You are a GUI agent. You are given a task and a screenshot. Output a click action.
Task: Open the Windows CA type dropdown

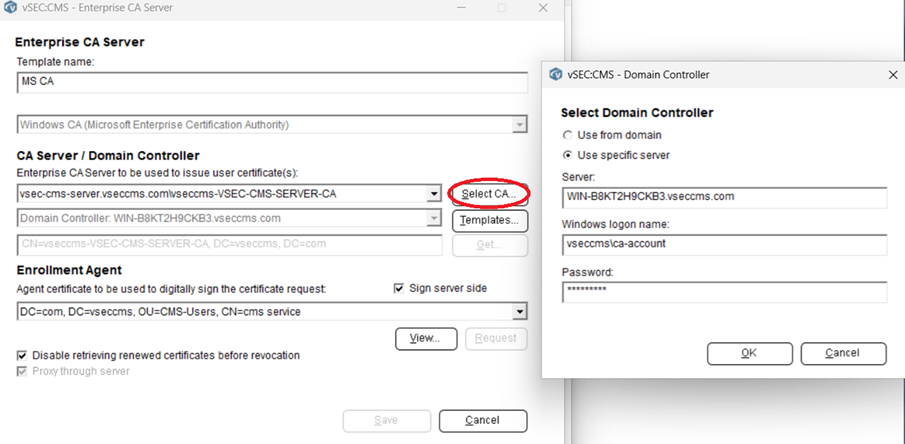pos(520,125)
